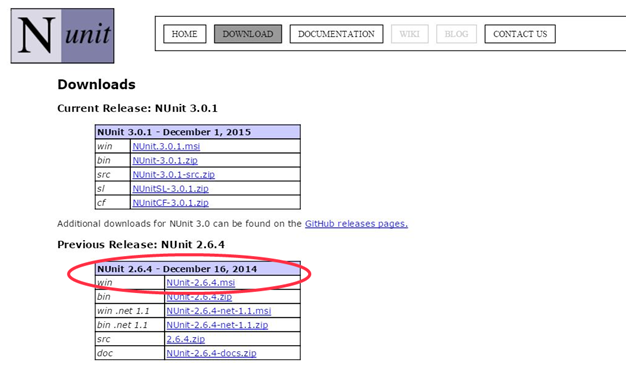
Task: Download NUnit-3.0.1-src.zip source
Action: coord(173,175)
